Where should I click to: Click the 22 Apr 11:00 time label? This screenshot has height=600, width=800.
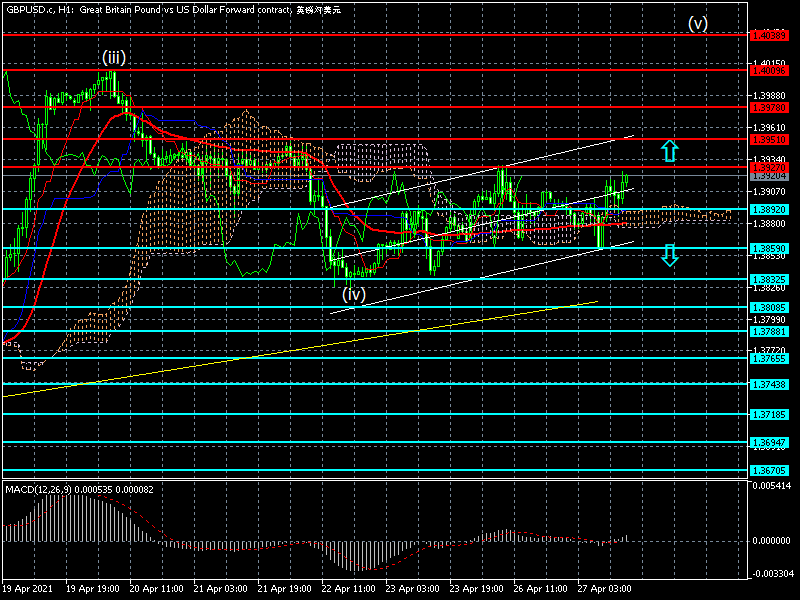[x=348, y=589]
